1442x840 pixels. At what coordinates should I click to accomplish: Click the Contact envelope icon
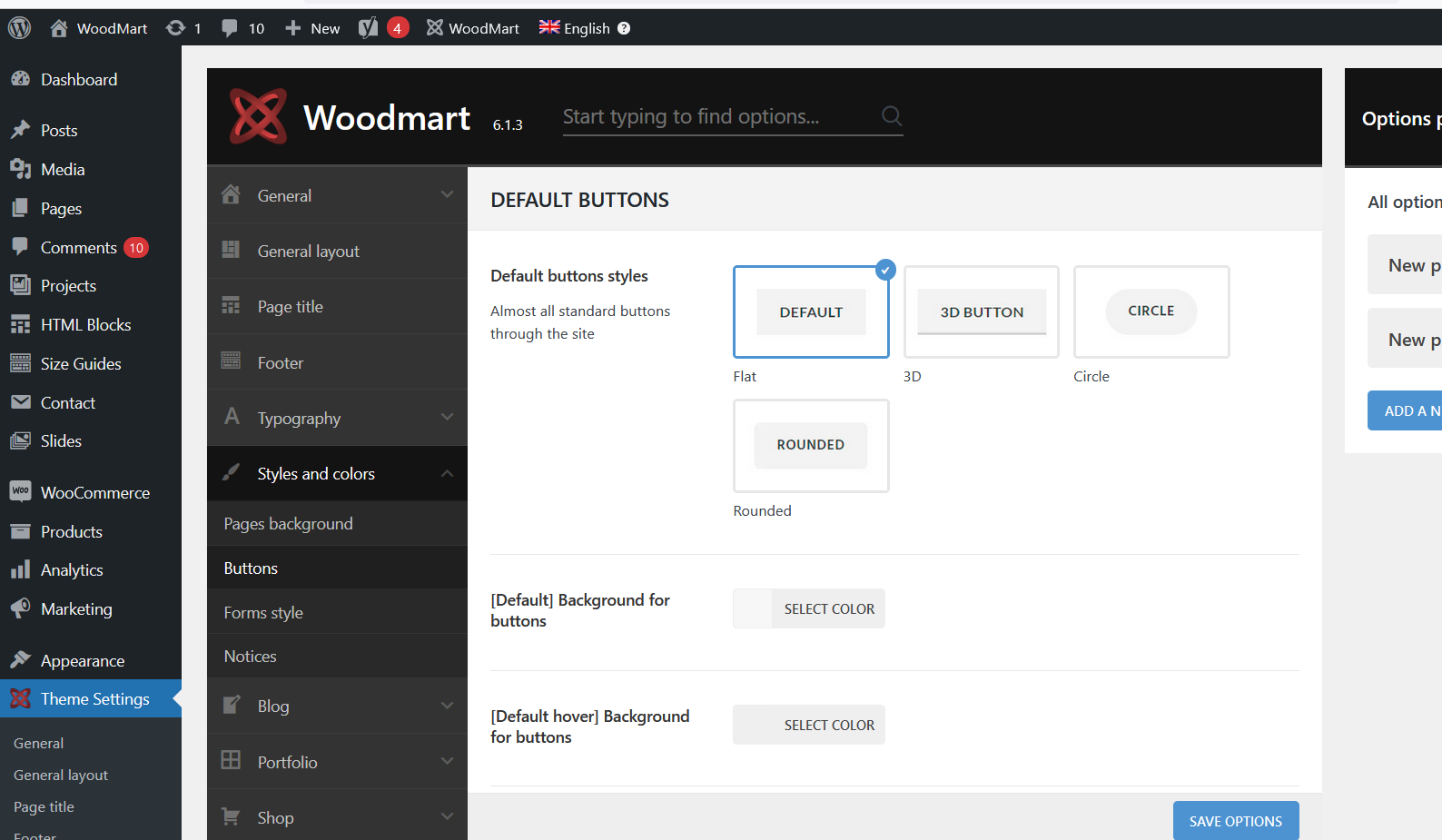(x=20, y=401)
